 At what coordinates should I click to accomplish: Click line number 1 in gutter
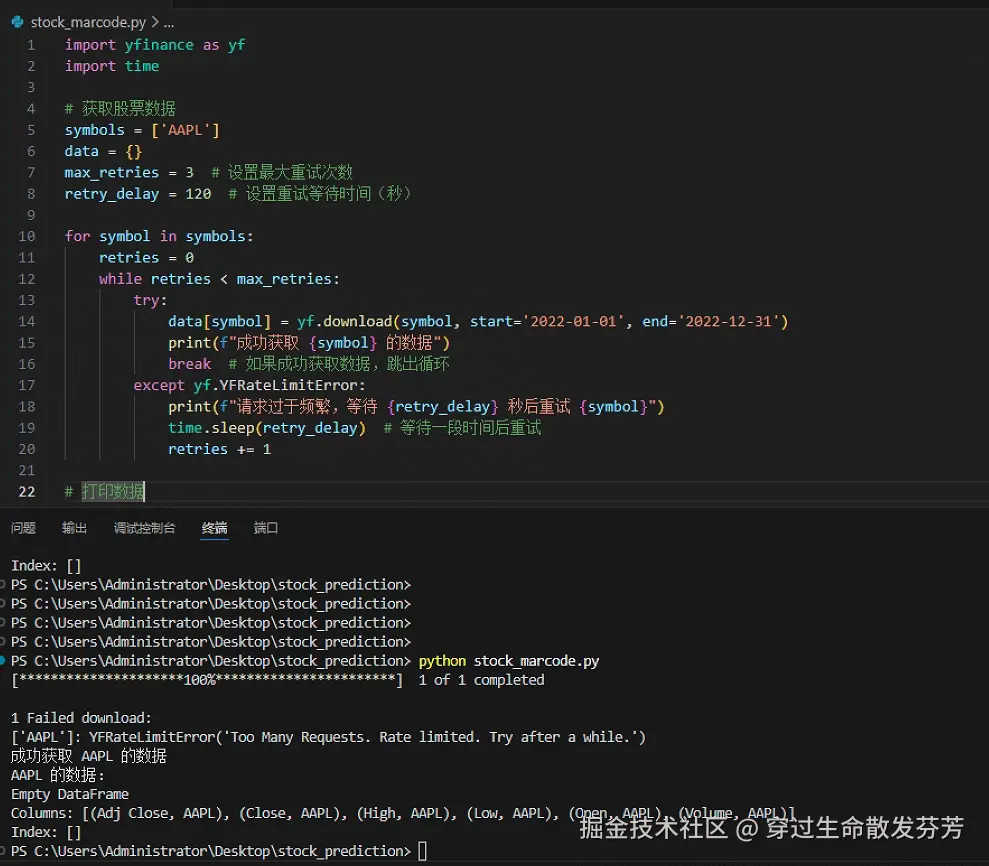tap(31, 45)
